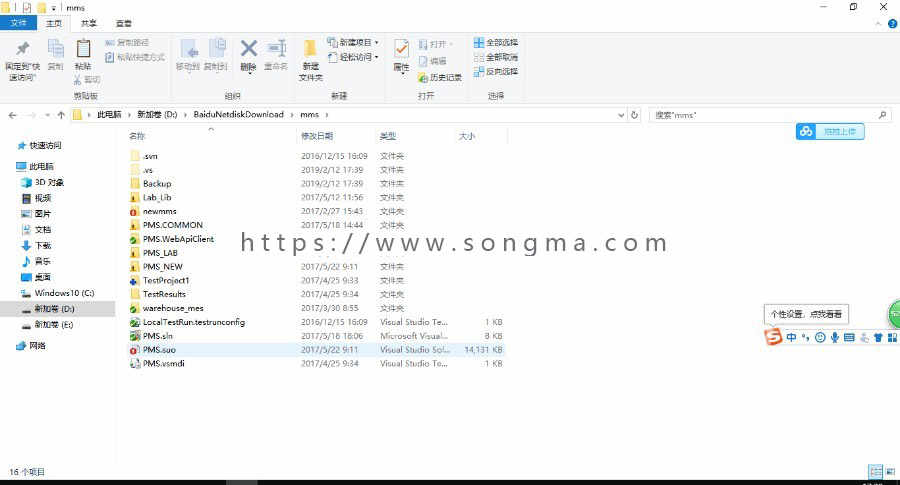The height and width of the screenshot is (485, 900).
Task: Open the recent locations dropdown arrow
Action: 47,115
